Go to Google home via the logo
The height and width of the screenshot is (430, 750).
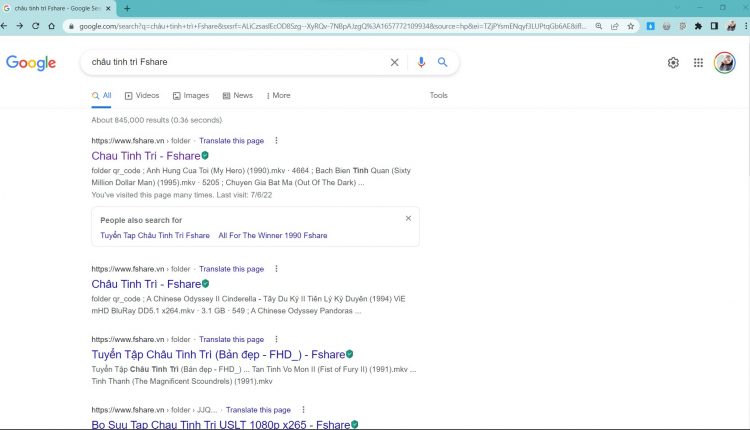coord(31,63)
